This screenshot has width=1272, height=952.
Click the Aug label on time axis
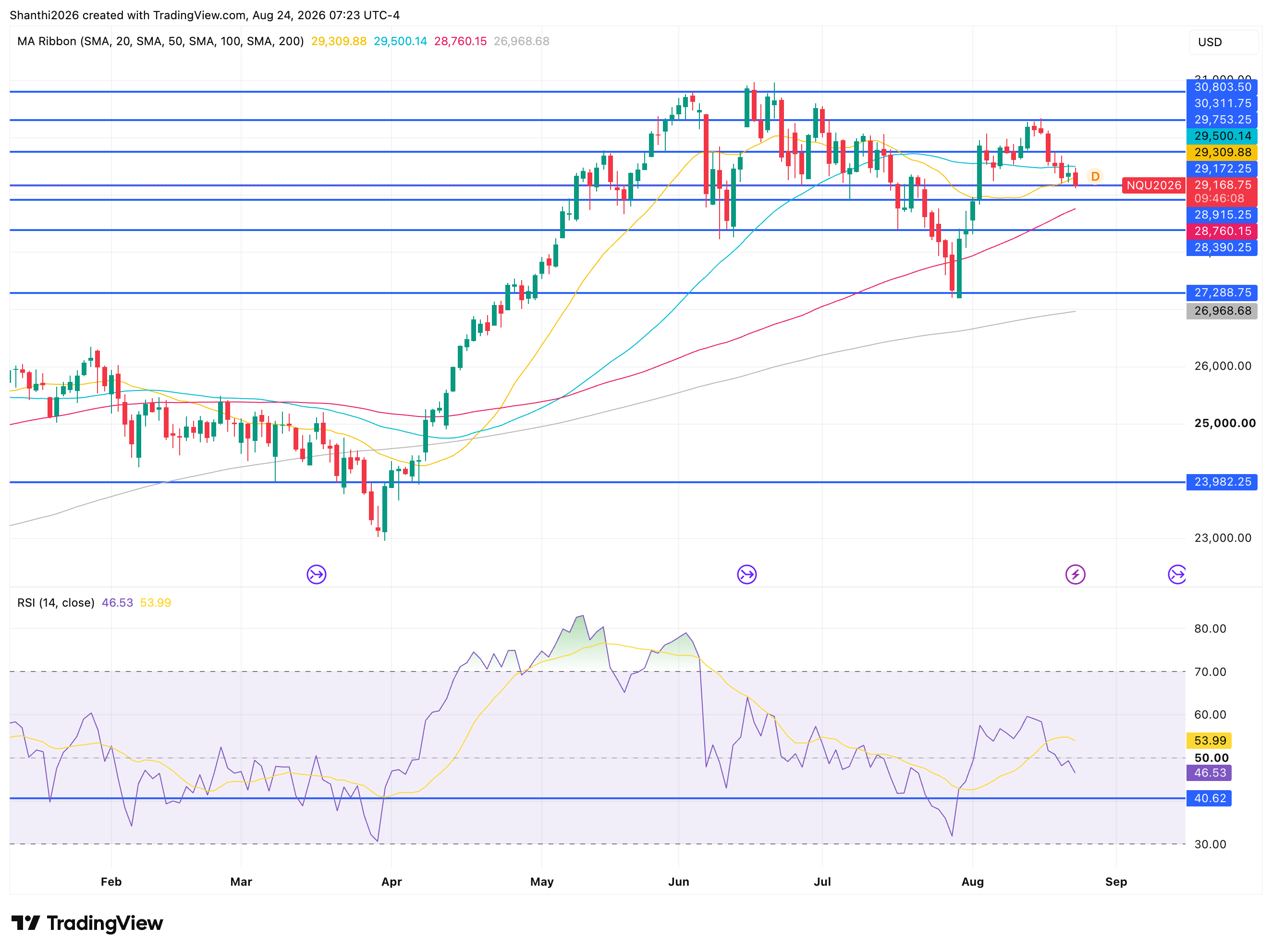tap(972, 882)
